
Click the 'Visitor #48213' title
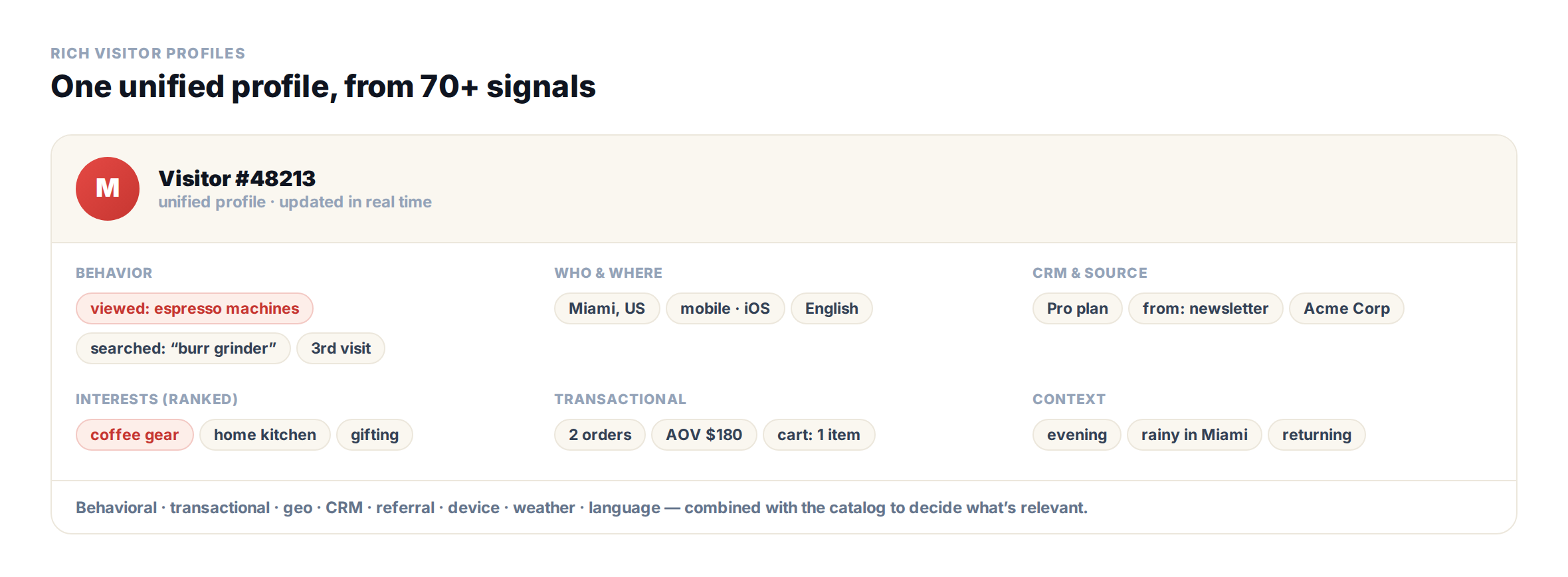click(237, 178)
